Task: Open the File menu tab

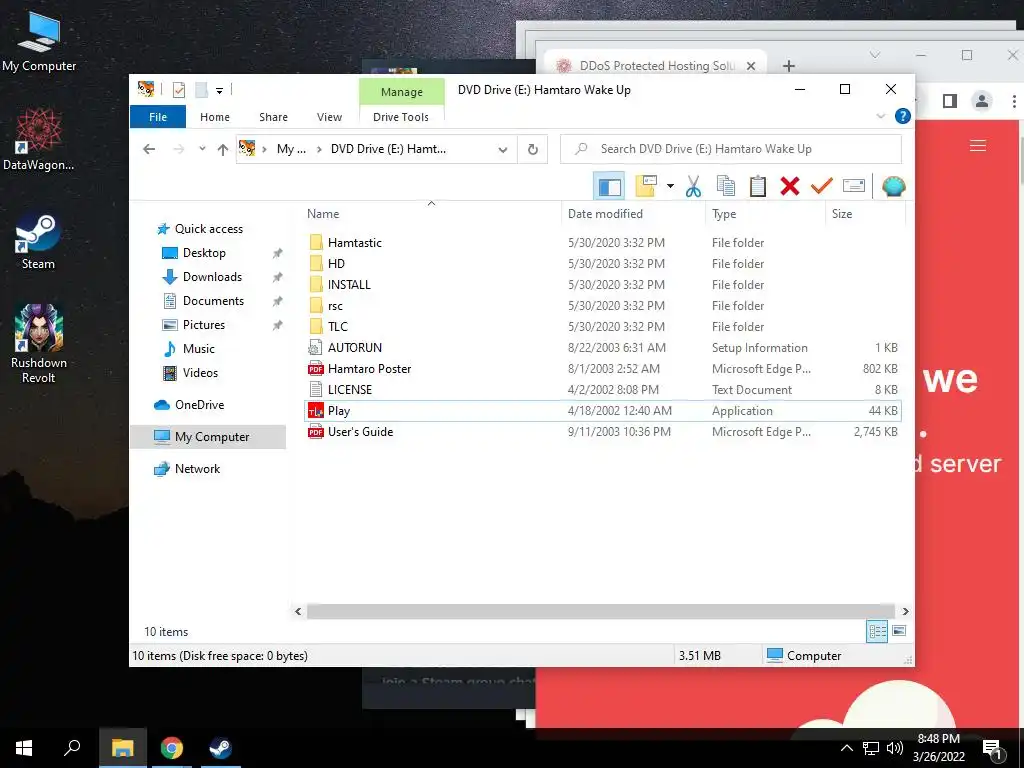Action: [158, 117]
